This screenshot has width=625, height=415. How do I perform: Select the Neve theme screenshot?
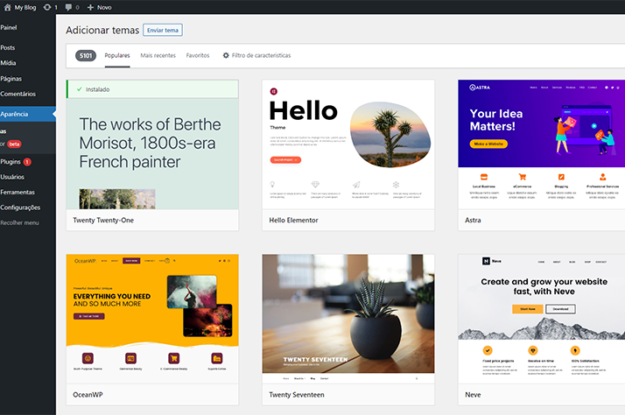542,319
